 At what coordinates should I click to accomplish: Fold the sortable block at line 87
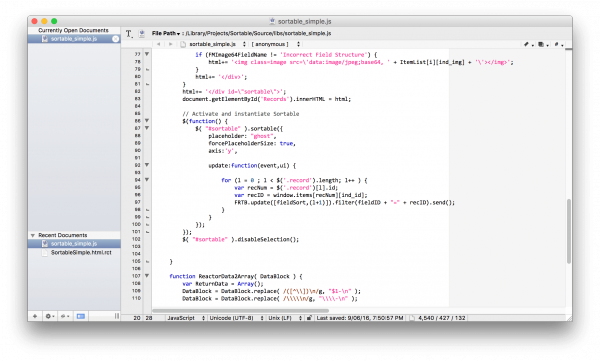click(147, 128)
